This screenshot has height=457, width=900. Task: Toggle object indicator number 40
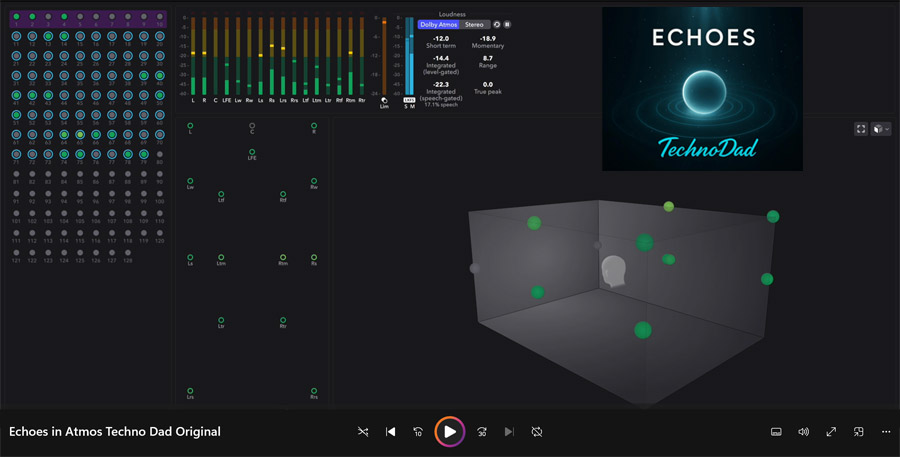[160, 75]
